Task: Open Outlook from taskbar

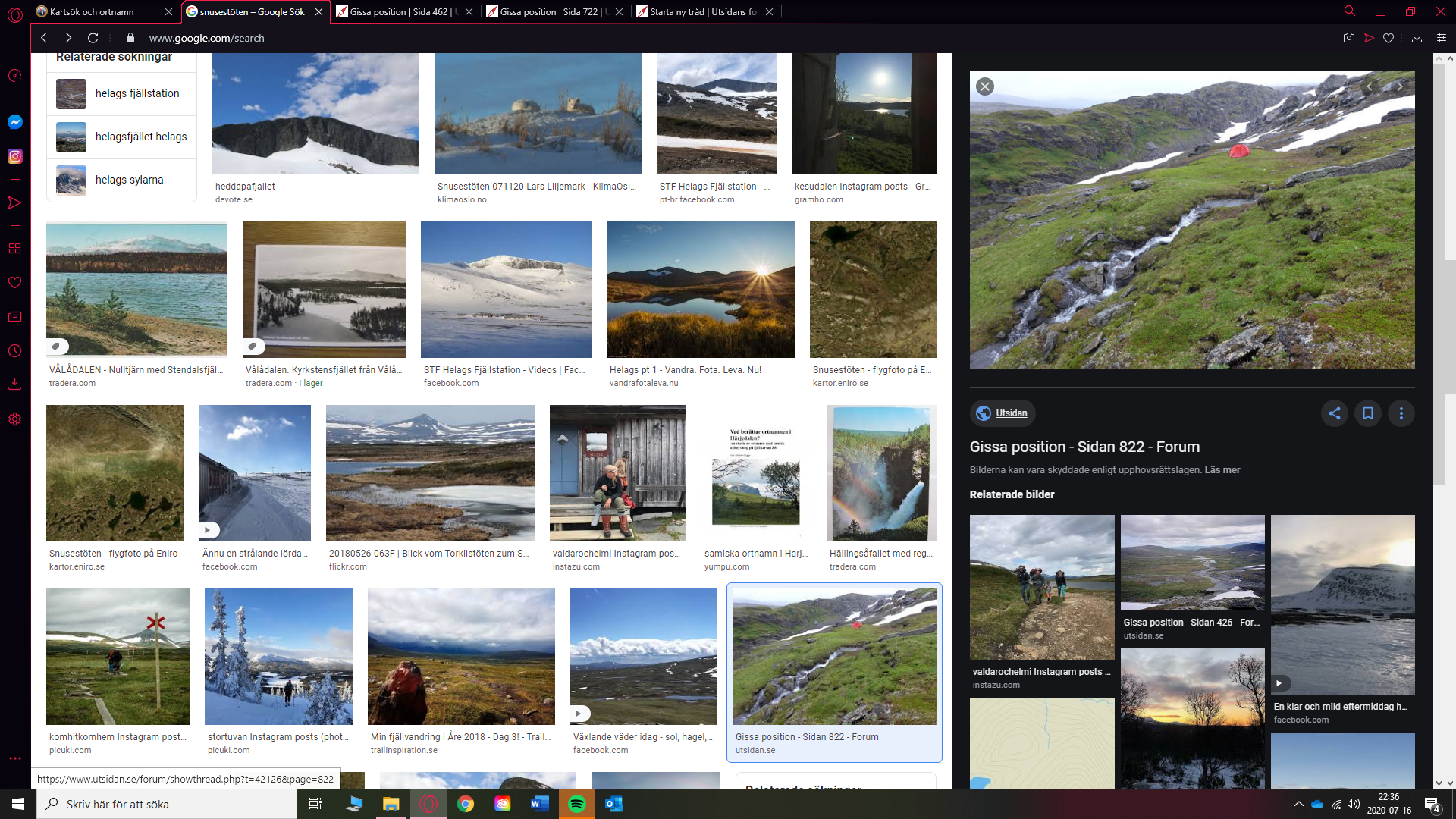Action: pyautogui.click(x=614, y=804)
